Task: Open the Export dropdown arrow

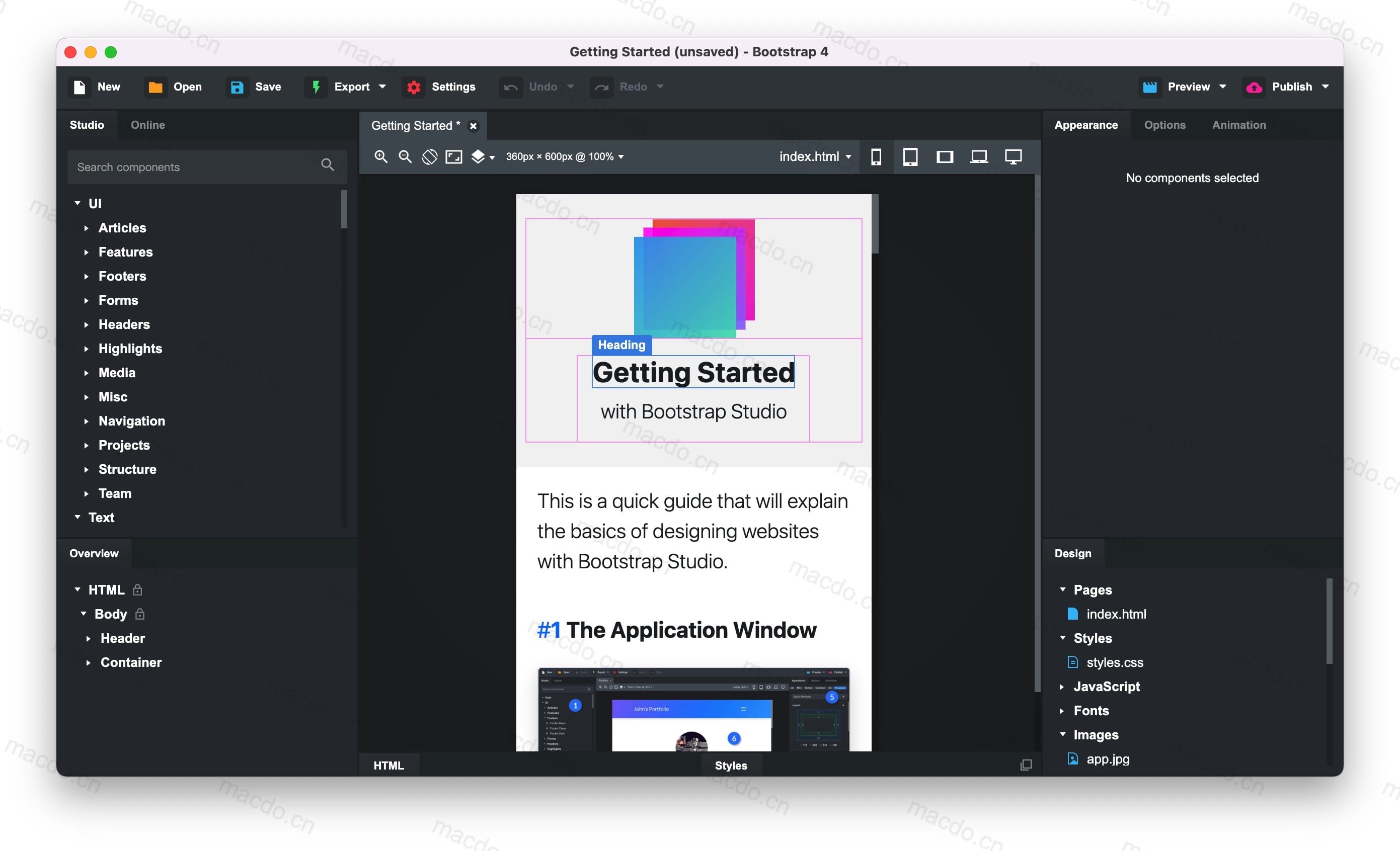Action: click(x=382, y=87)
